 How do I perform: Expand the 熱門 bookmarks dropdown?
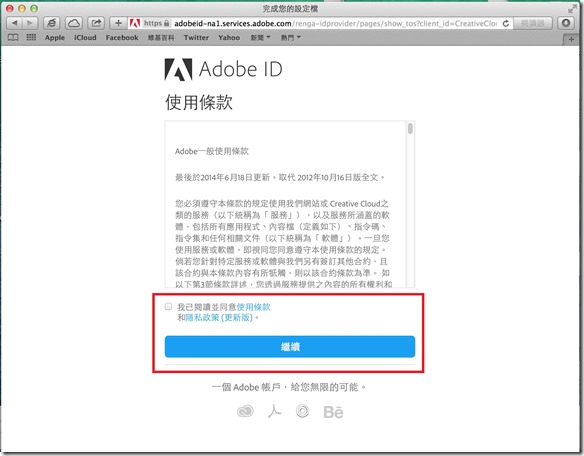pyautogui.click(x=291, y=38)
